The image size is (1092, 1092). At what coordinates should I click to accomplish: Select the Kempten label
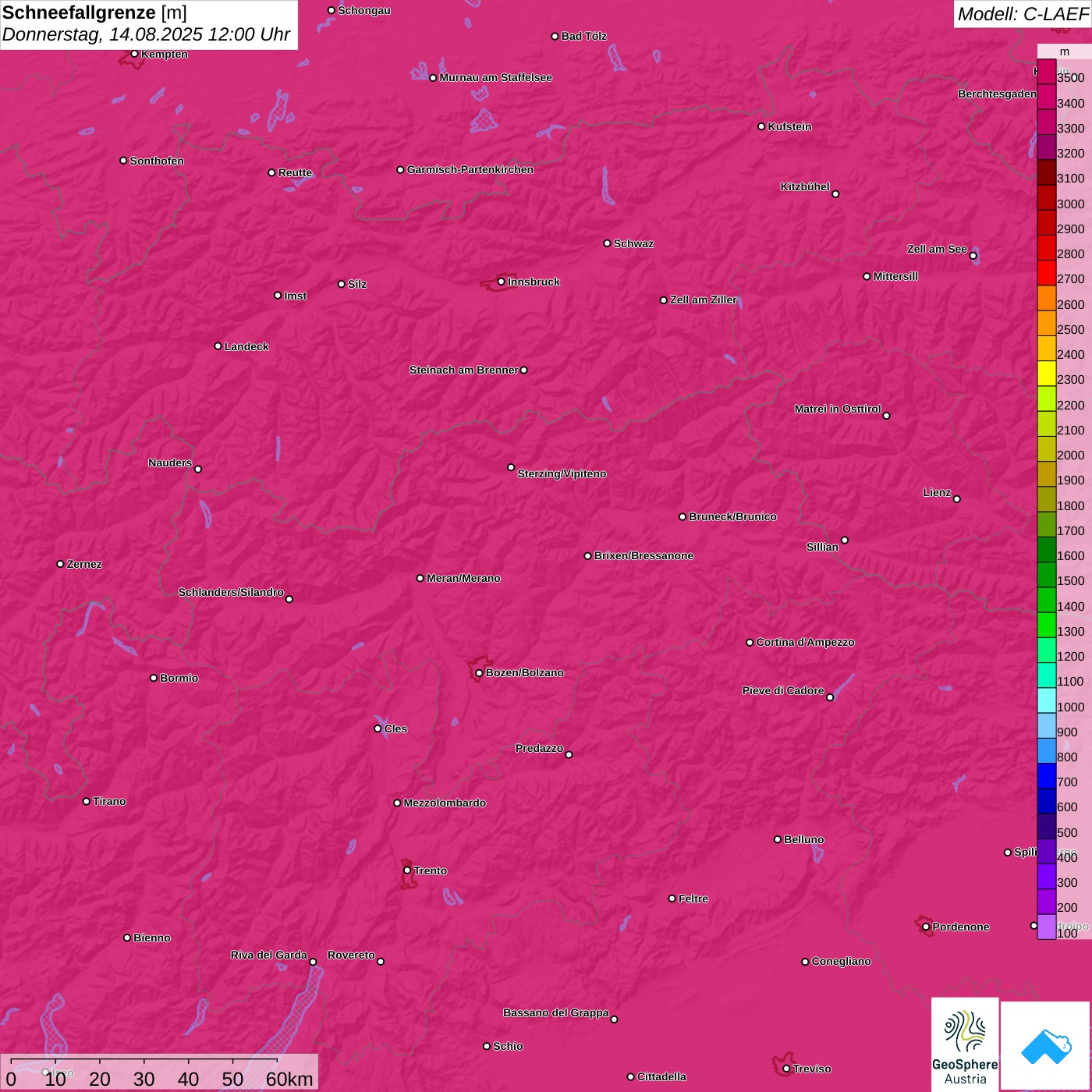coord(164,54)
